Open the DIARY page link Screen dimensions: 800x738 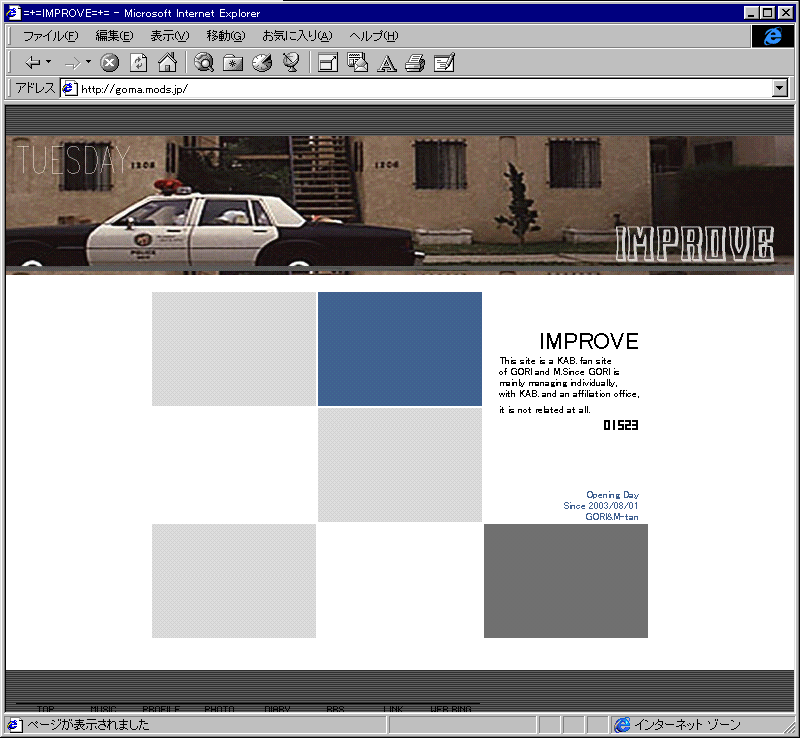point(277,708)
